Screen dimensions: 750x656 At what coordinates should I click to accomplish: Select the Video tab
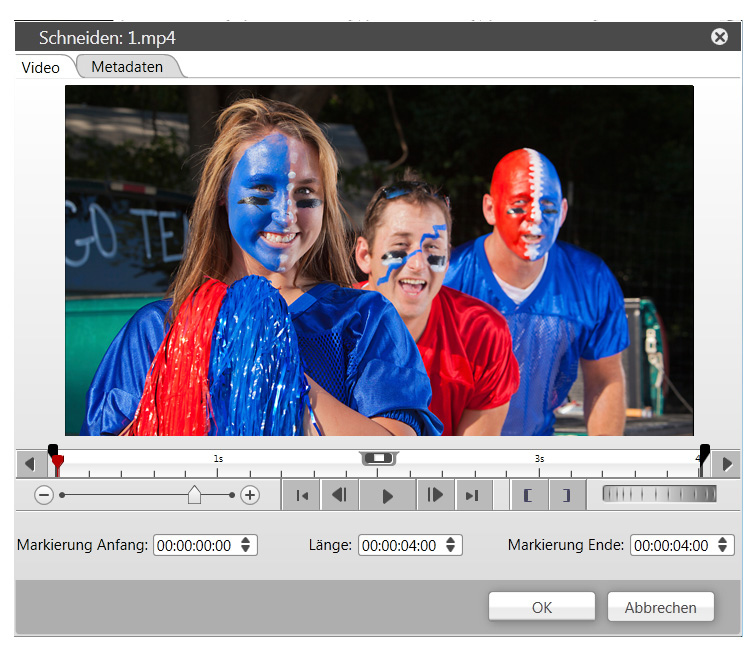tap(41, 68)
